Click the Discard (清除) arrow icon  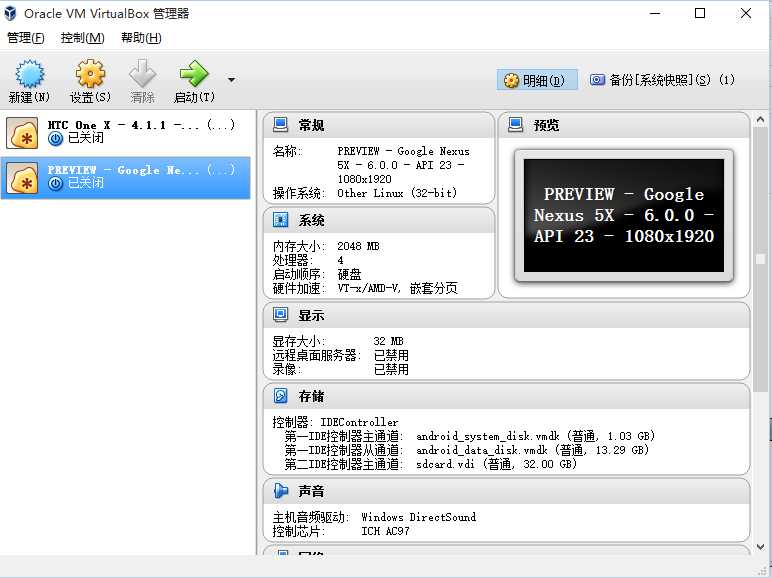(x=142, y=74)
